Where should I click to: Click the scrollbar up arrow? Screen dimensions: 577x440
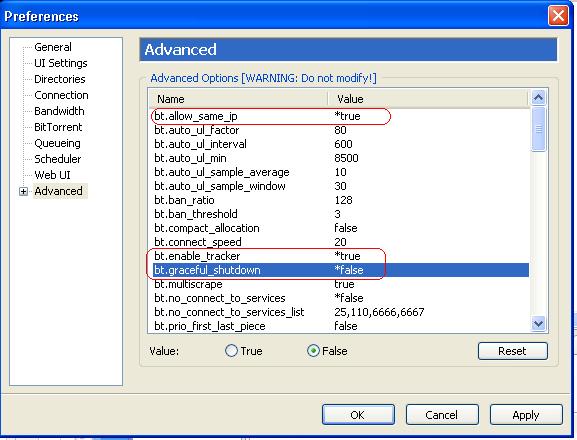coord(538,97)
